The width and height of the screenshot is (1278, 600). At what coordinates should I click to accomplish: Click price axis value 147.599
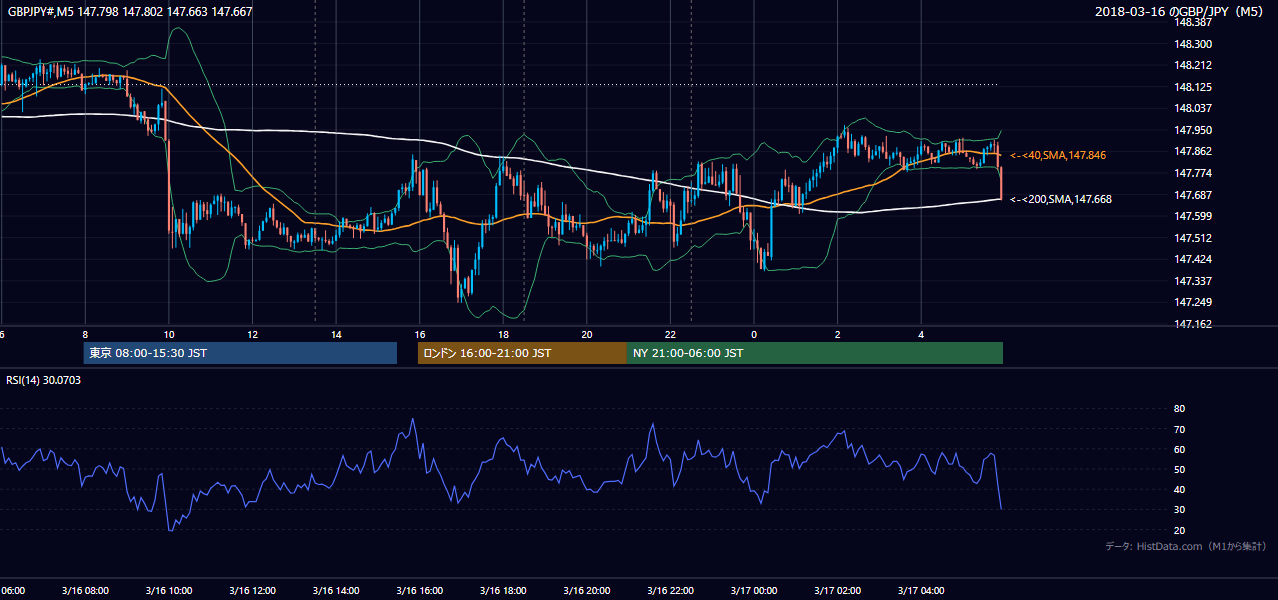point(1194,216)
